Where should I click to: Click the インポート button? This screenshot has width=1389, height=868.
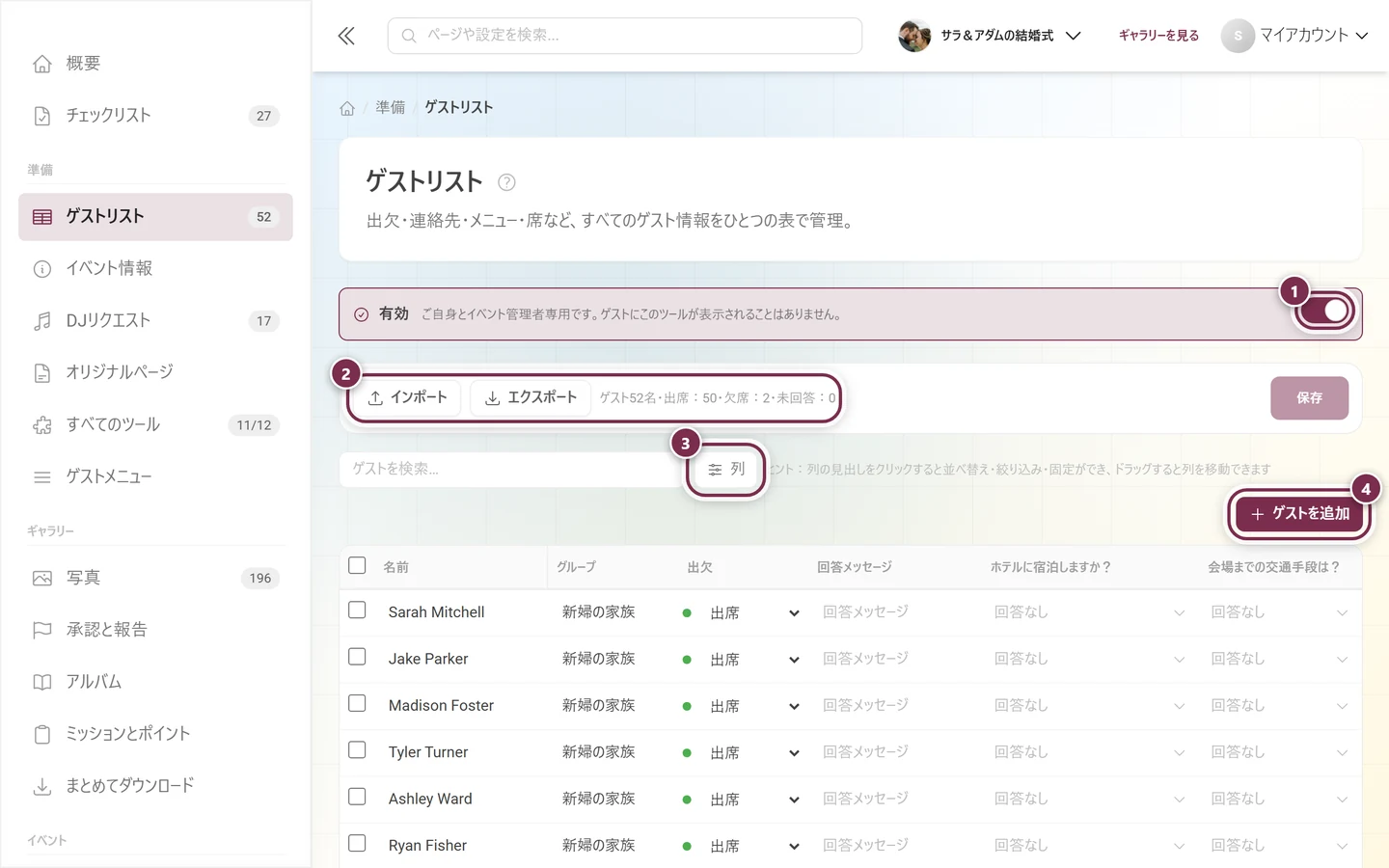(x=407, y=397)
